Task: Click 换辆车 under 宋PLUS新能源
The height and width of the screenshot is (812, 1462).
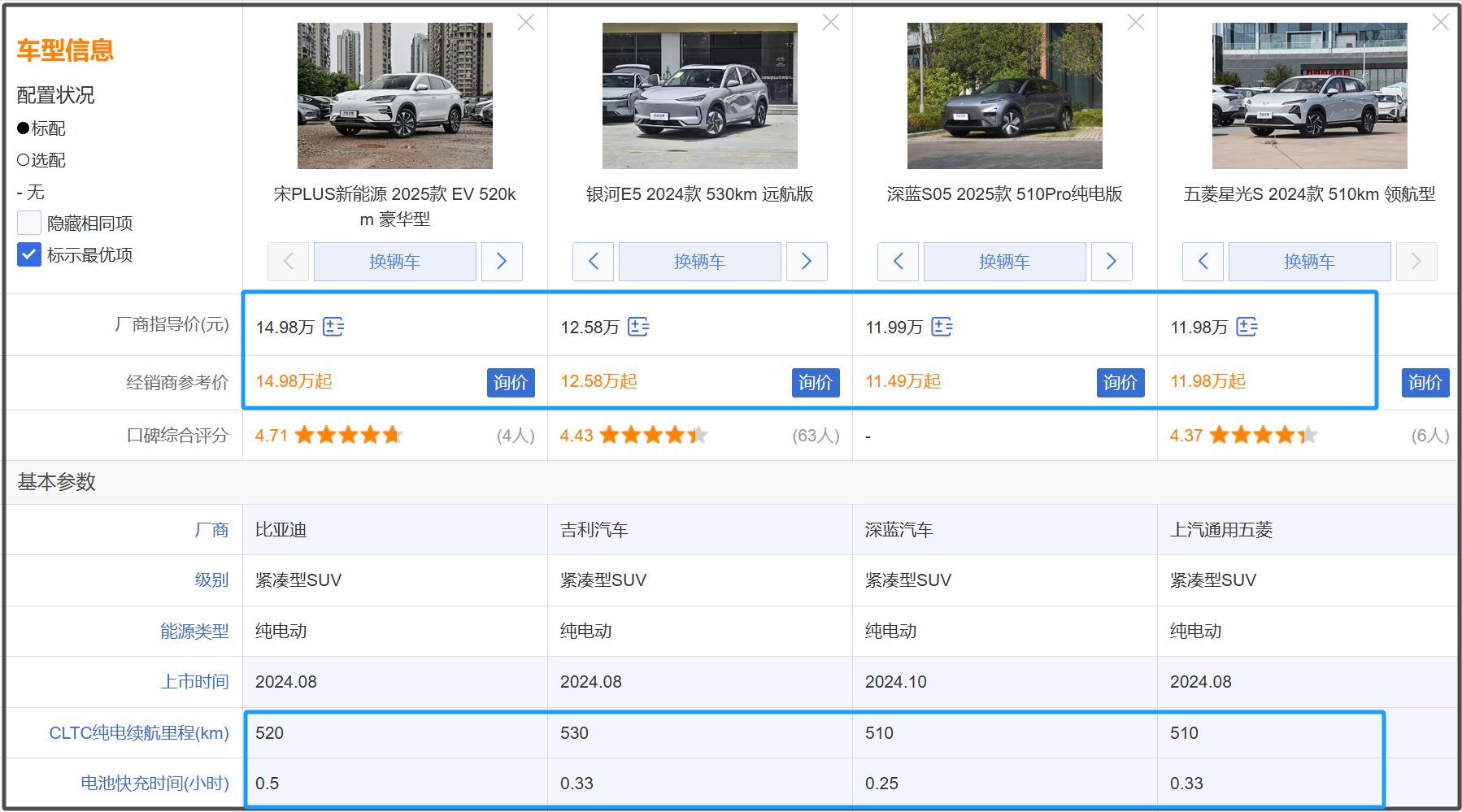Action: pyautogui.click(x=395, y=262)
